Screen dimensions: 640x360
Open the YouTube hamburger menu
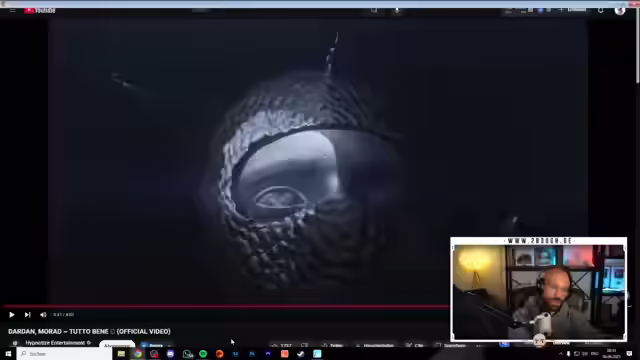(x=12, y=10)
